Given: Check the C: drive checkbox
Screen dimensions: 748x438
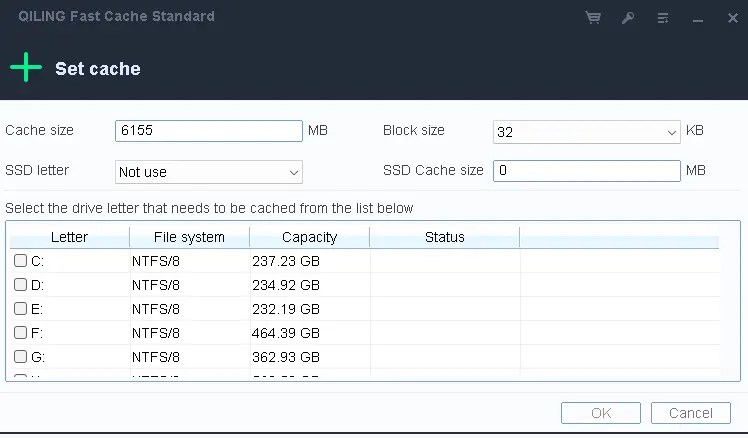Looking at the screenshot, I should tap(20, 261).
